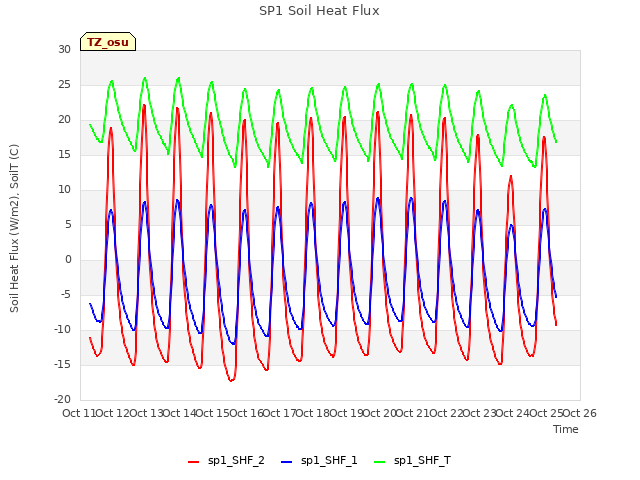Click the y-axis tick value 25
Viewport: 640px width, 480px height.
(64, 84)
